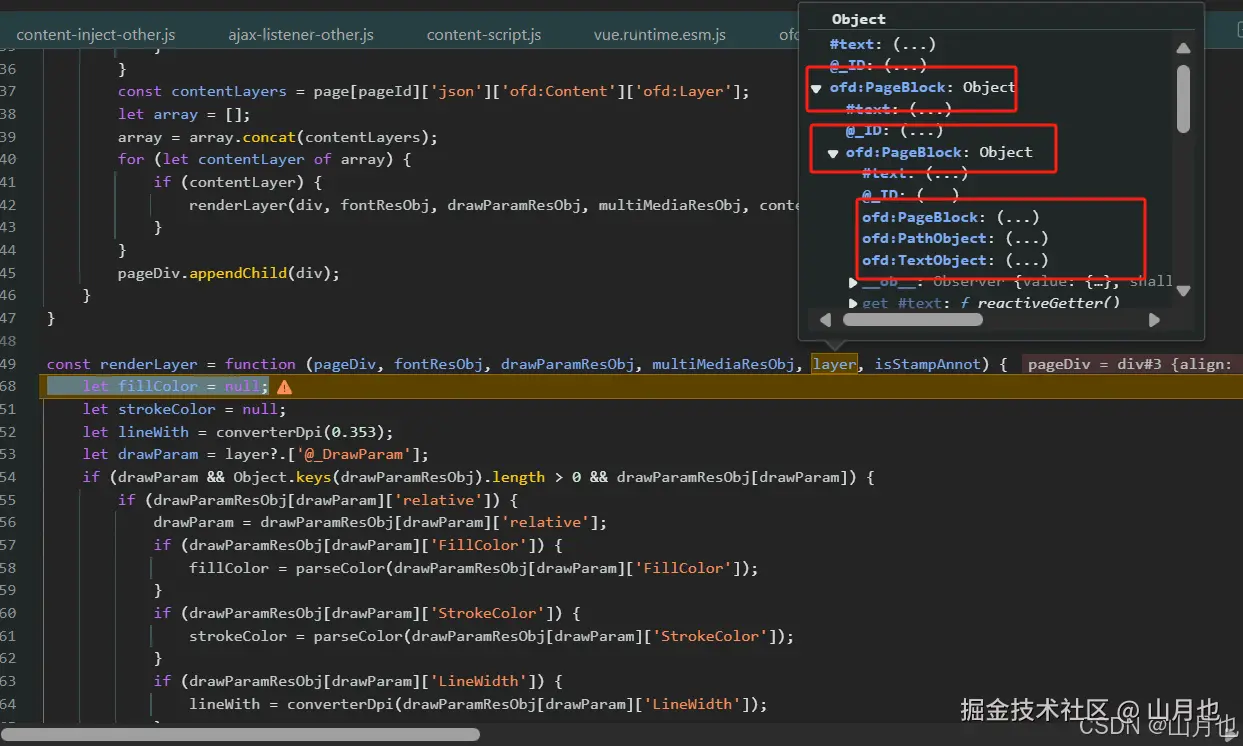Click the line number 52 gutter
Viewport: 1243px width, 746px height.
point(9,432)
